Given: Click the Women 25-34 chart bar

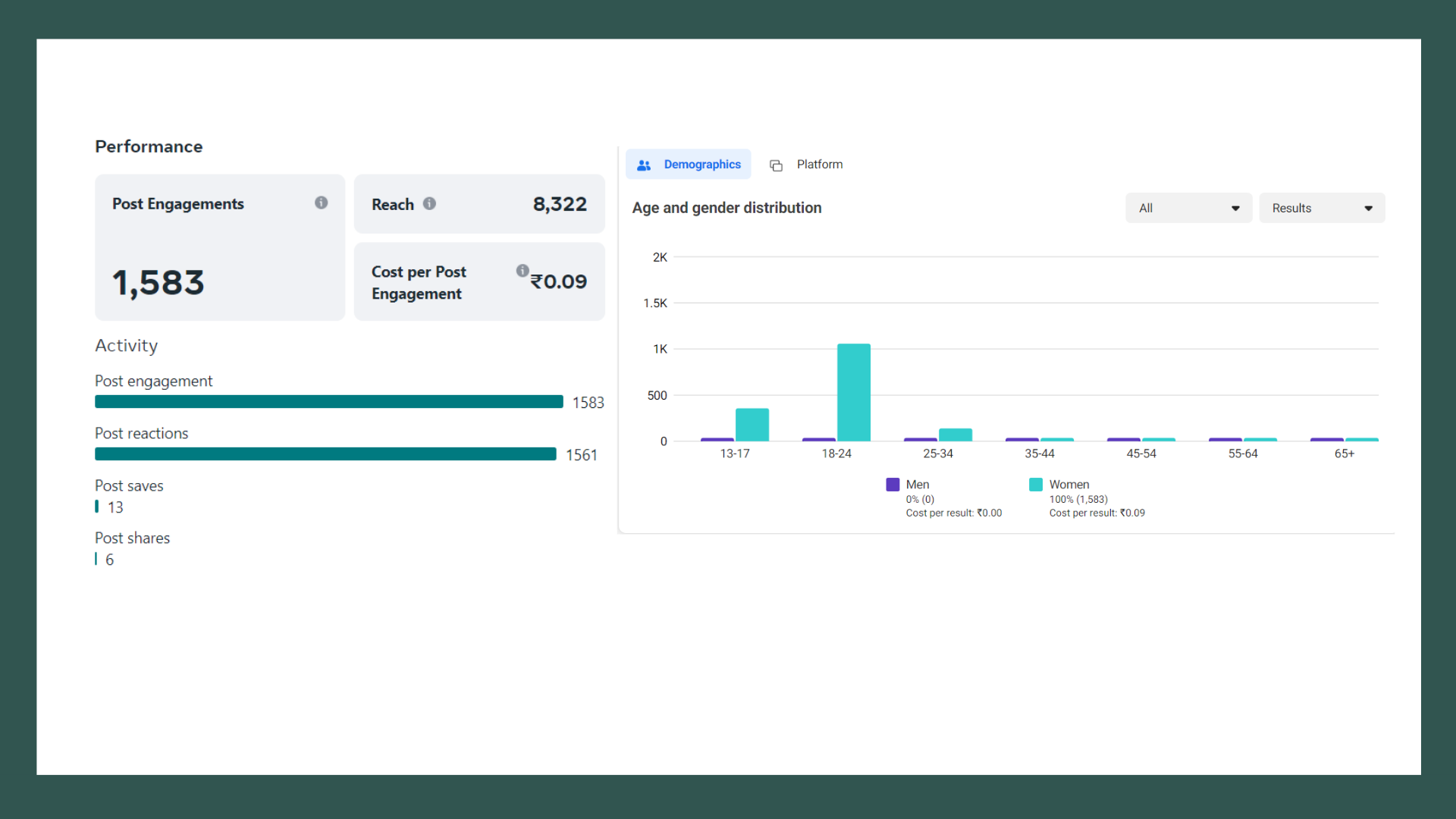Looking at the screenshot, I should tap(955, 435).
